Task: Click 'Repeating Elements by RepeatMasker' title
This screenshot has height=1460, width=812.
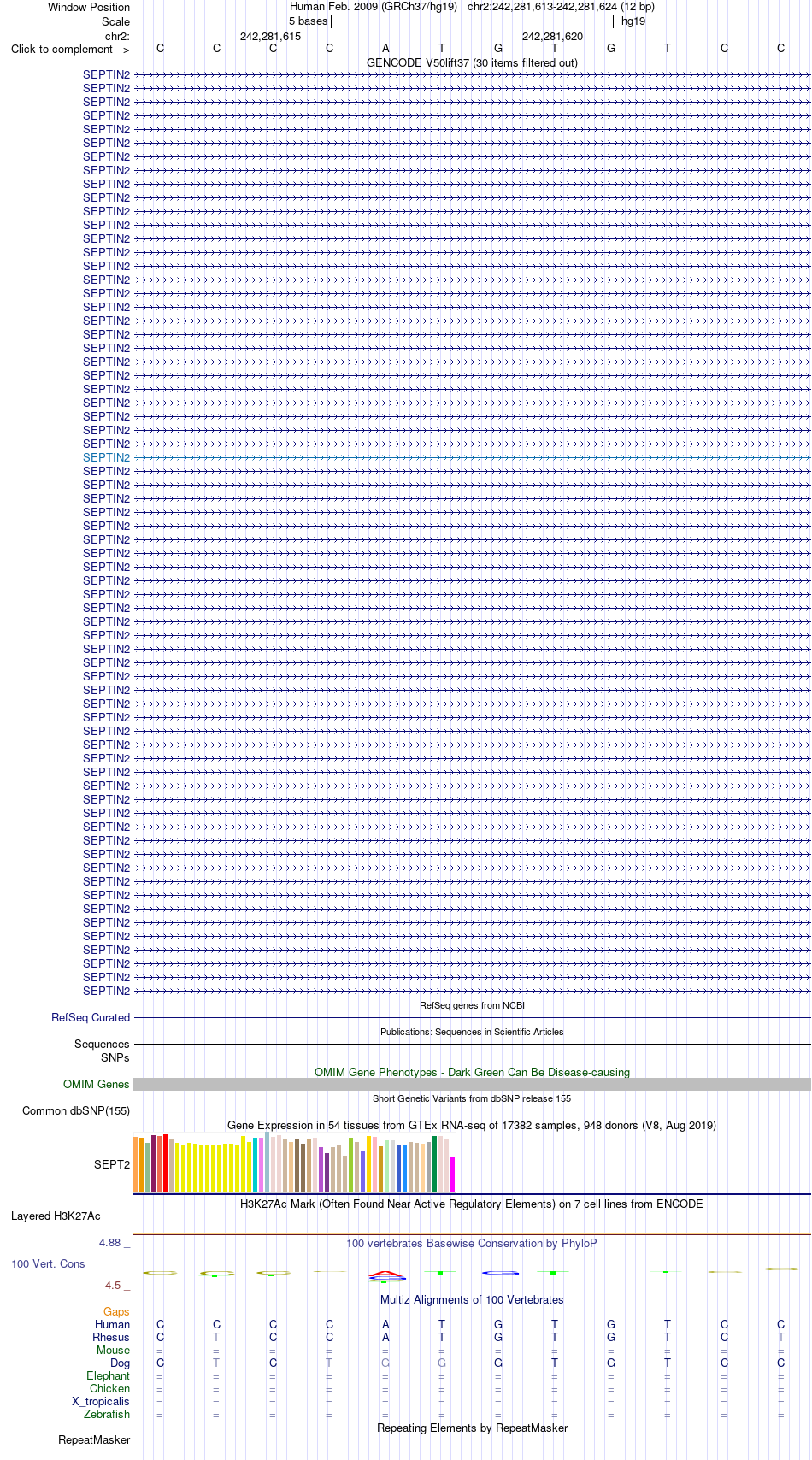Action: [472, 1428]
